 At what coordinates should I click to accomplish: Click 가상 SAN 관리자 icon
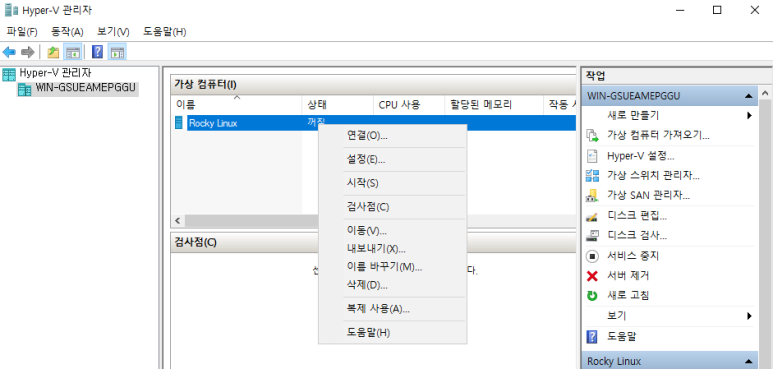(x=592, y=196)
